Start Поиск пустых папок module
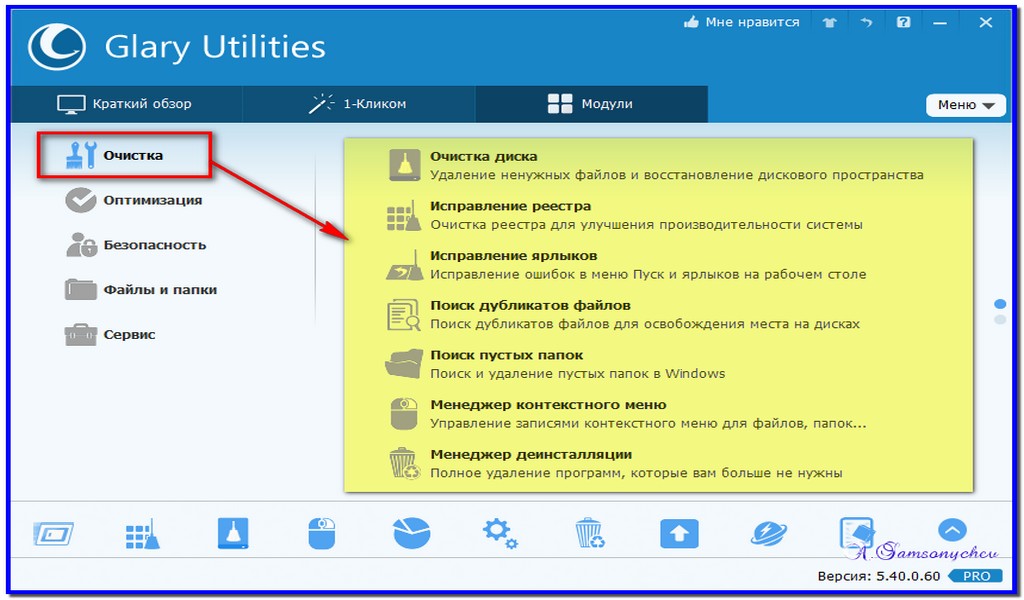 pyautogui.click(x=556, y=364)
